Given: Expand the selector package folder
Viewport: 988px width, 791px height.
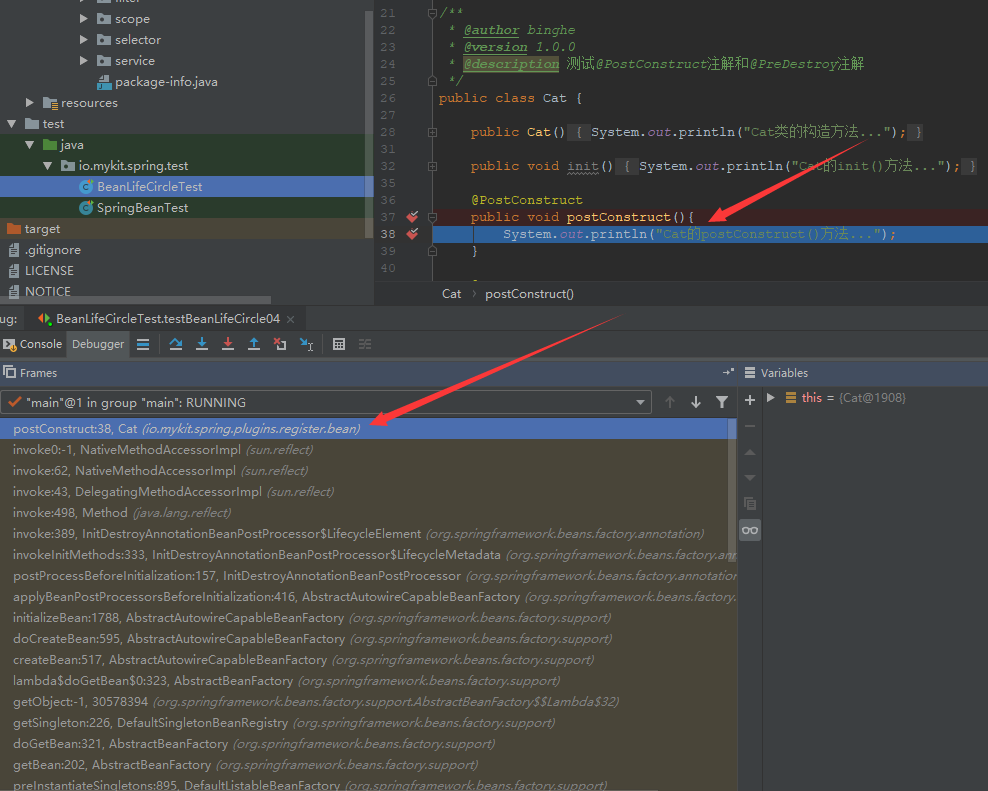Looking at the screenshot, I should [84, 40].
